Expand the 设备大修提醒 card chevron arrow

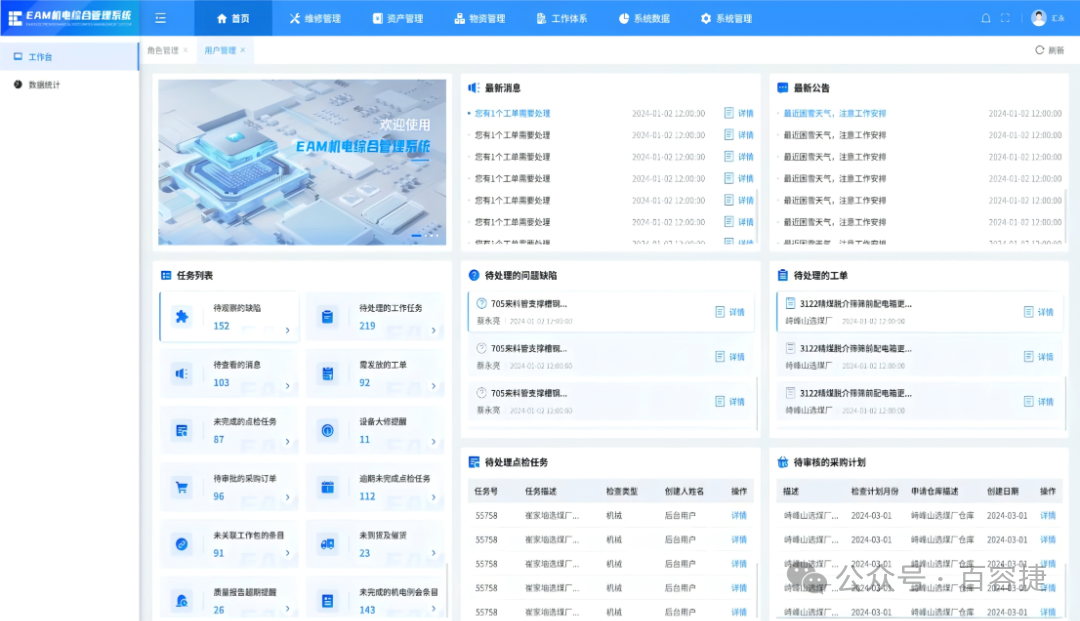point(434,443)
